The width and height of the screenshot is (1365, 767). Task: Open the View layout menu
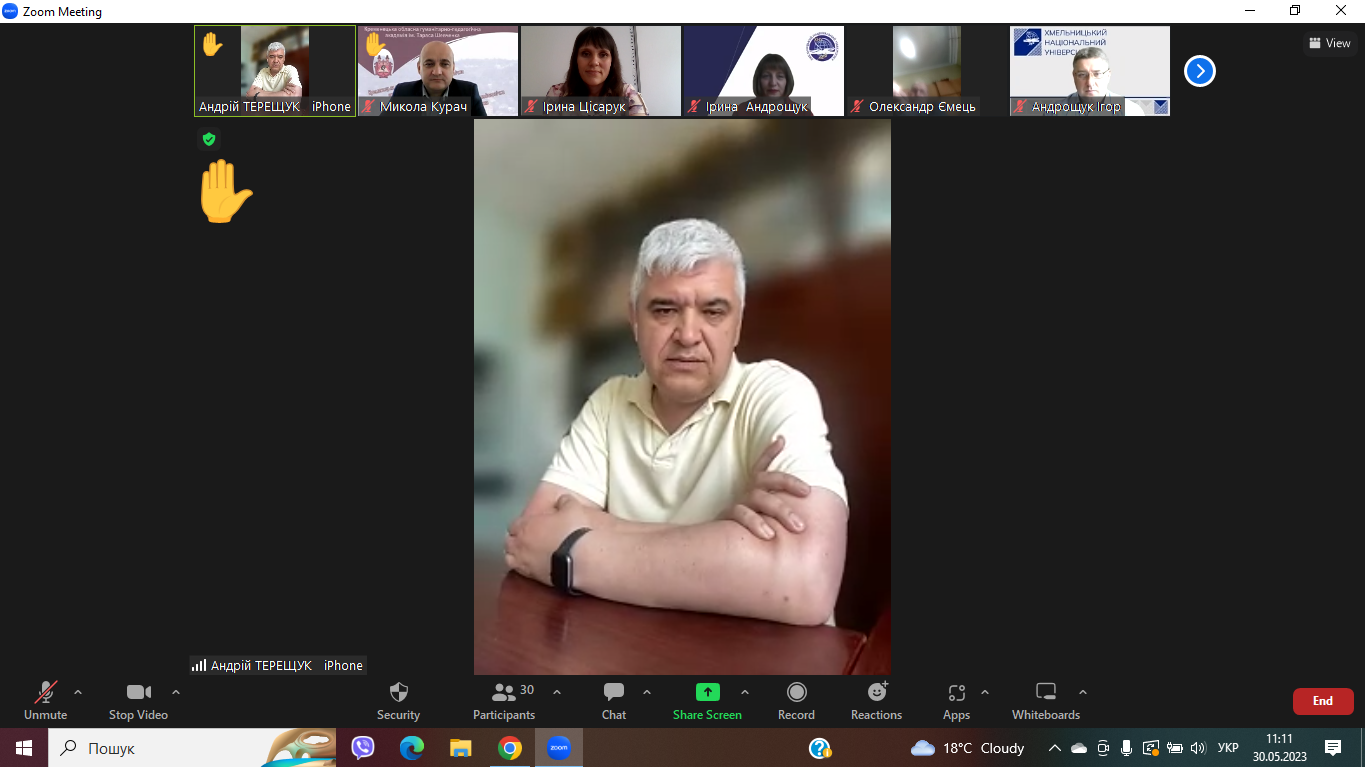pos(1329,43)
